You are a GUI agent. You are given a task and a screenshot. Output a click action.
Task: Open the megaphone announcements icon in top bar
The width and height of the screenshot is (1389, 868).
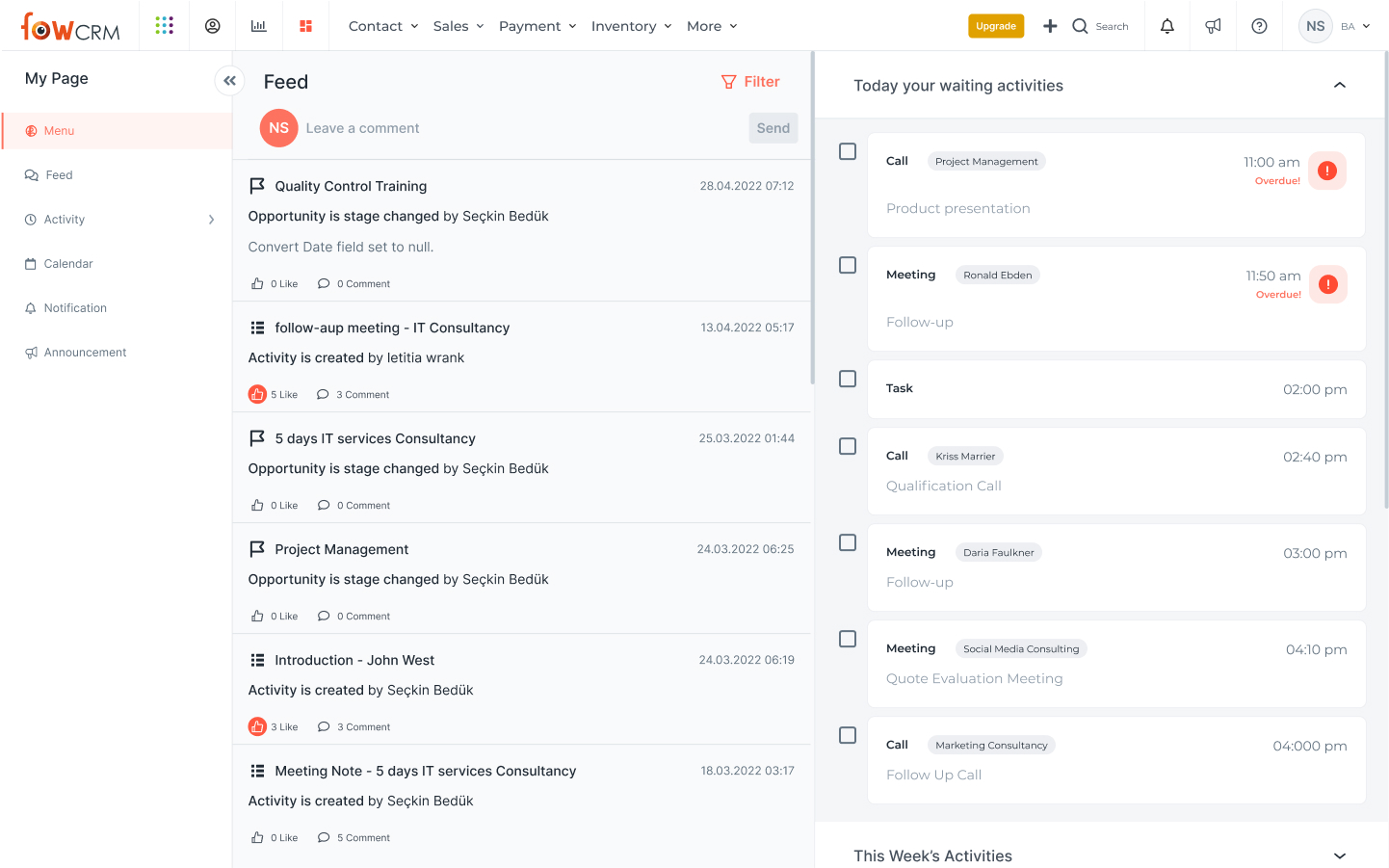pyautogui.click(x=1214, y=26)
